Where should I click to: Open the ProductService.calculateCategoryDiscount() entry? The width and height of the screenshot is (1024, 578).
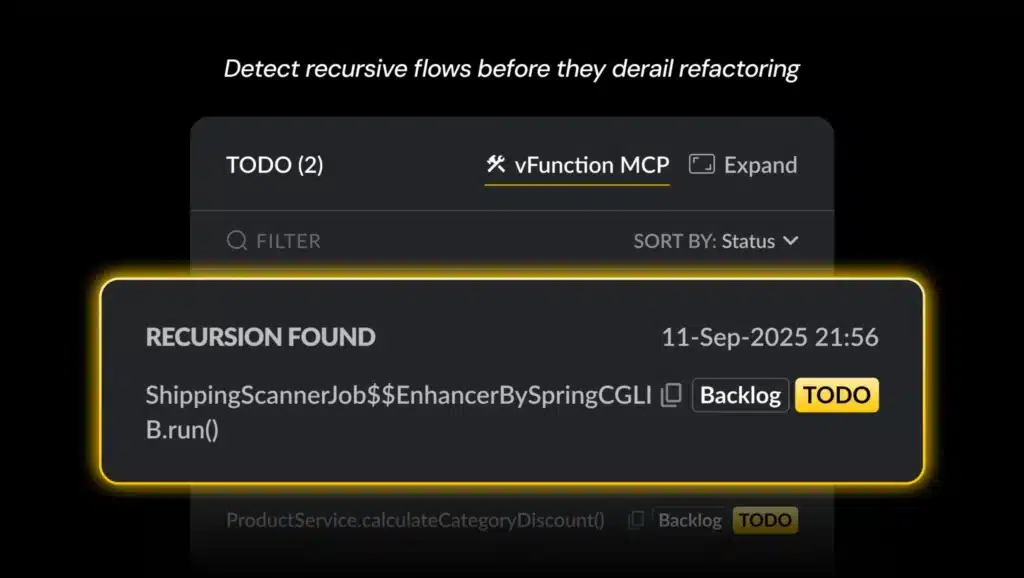point(415,520)
